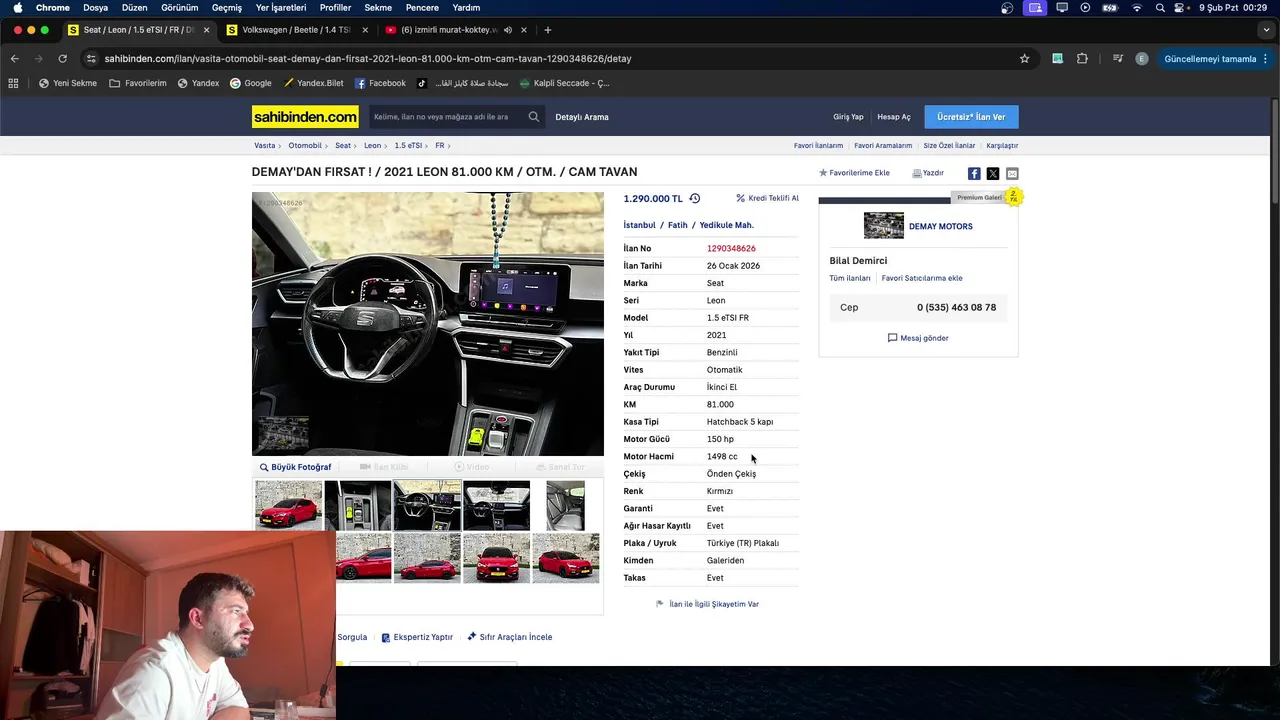The width and height of the screenshot is (1280, 720).
Task: Click the Kredi Teklifi Al link
Action: [767, 198]
